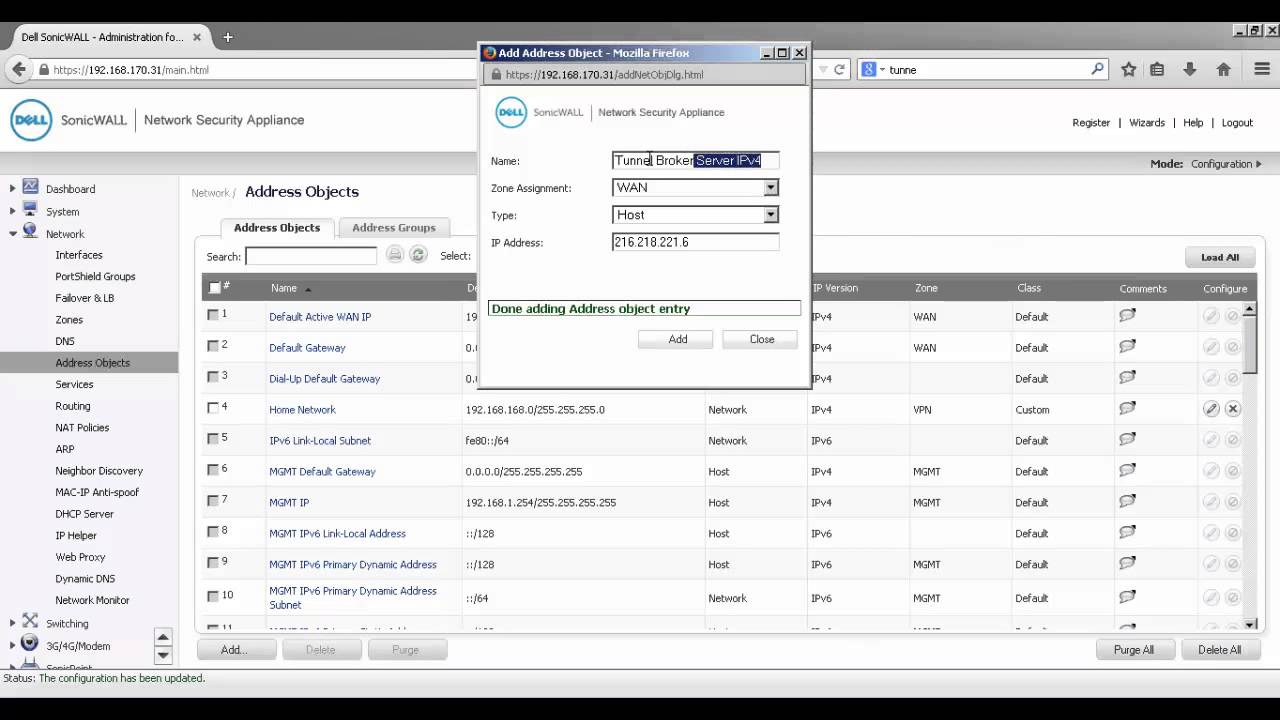Open the Zone Assignment dropdown
Image resolution: width=1280 pixels, height=720 pixels.
[770, 187]
